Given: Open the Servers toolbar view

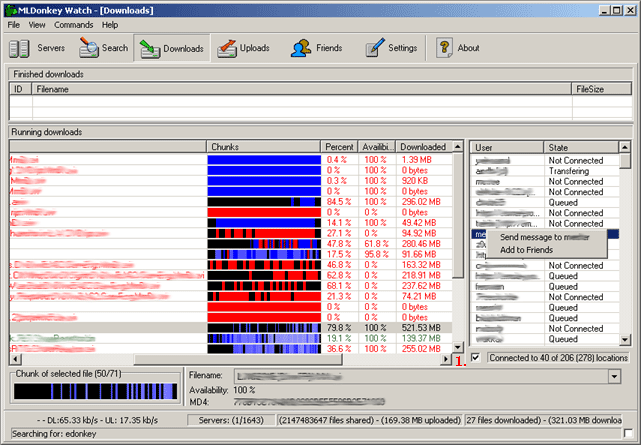Looking at the screenshot, I should 39,48.
